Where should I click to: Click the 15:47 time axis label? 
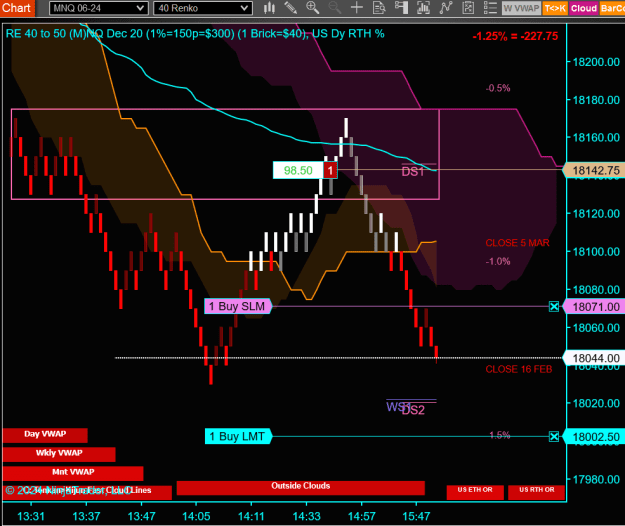point(416,516)
